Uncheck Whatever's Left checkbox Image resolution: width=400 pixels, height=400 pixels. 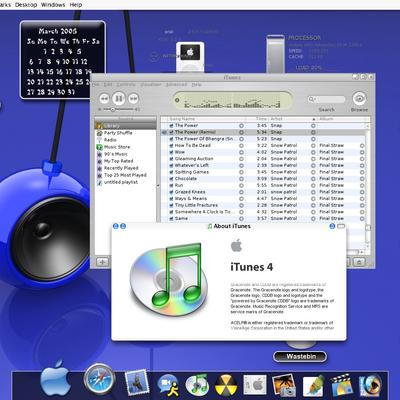coord(171,165)
